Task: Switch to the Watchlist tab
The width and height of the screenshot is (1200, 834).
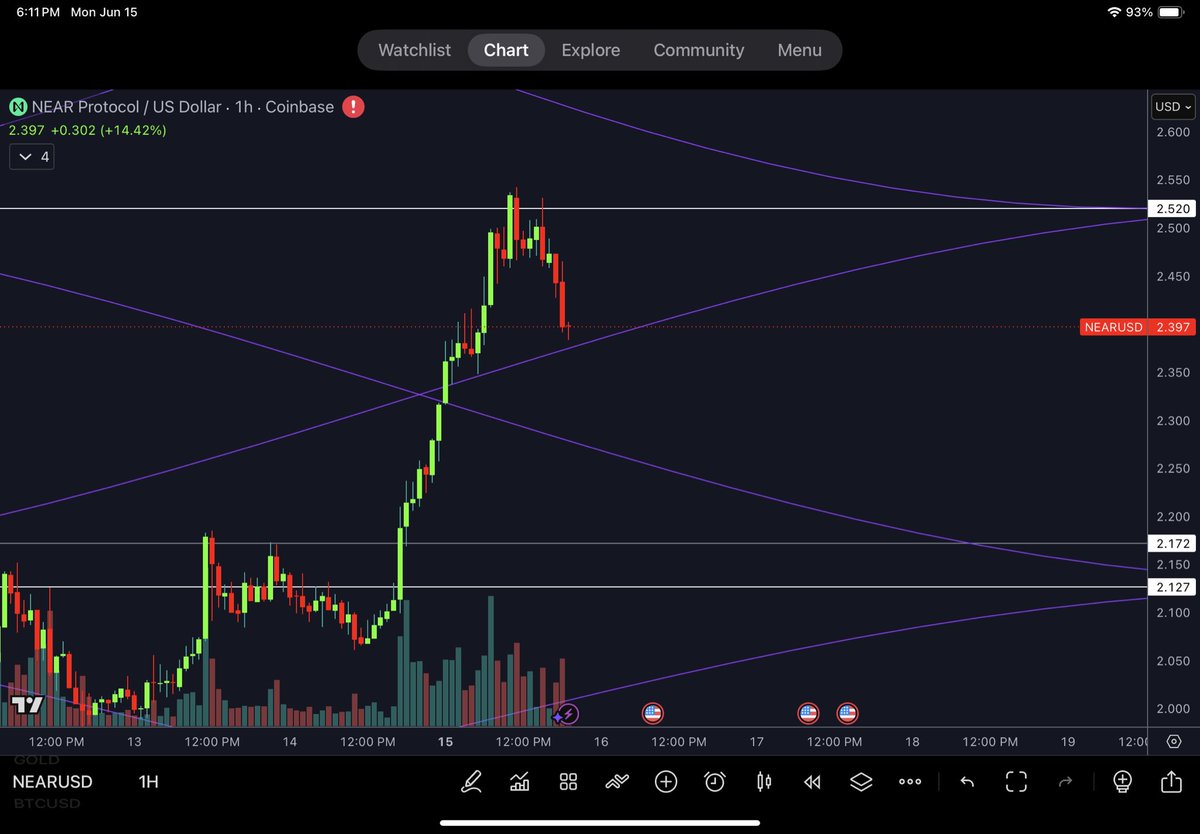Action: click(x=414, y=50)
